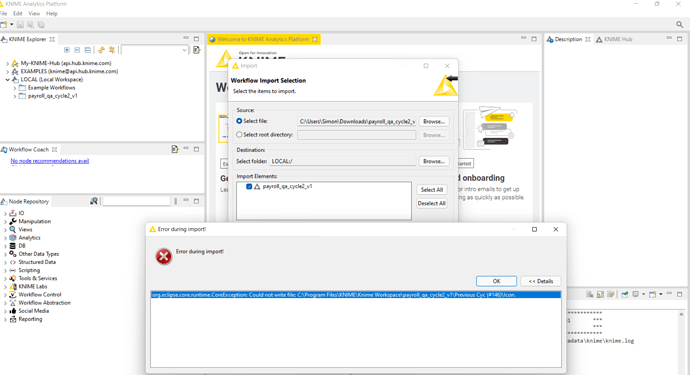The width and height of the screenshot is (690, 375).
Task: Click the greyed Save icon in main toolbar
Action: pos(20,25)
